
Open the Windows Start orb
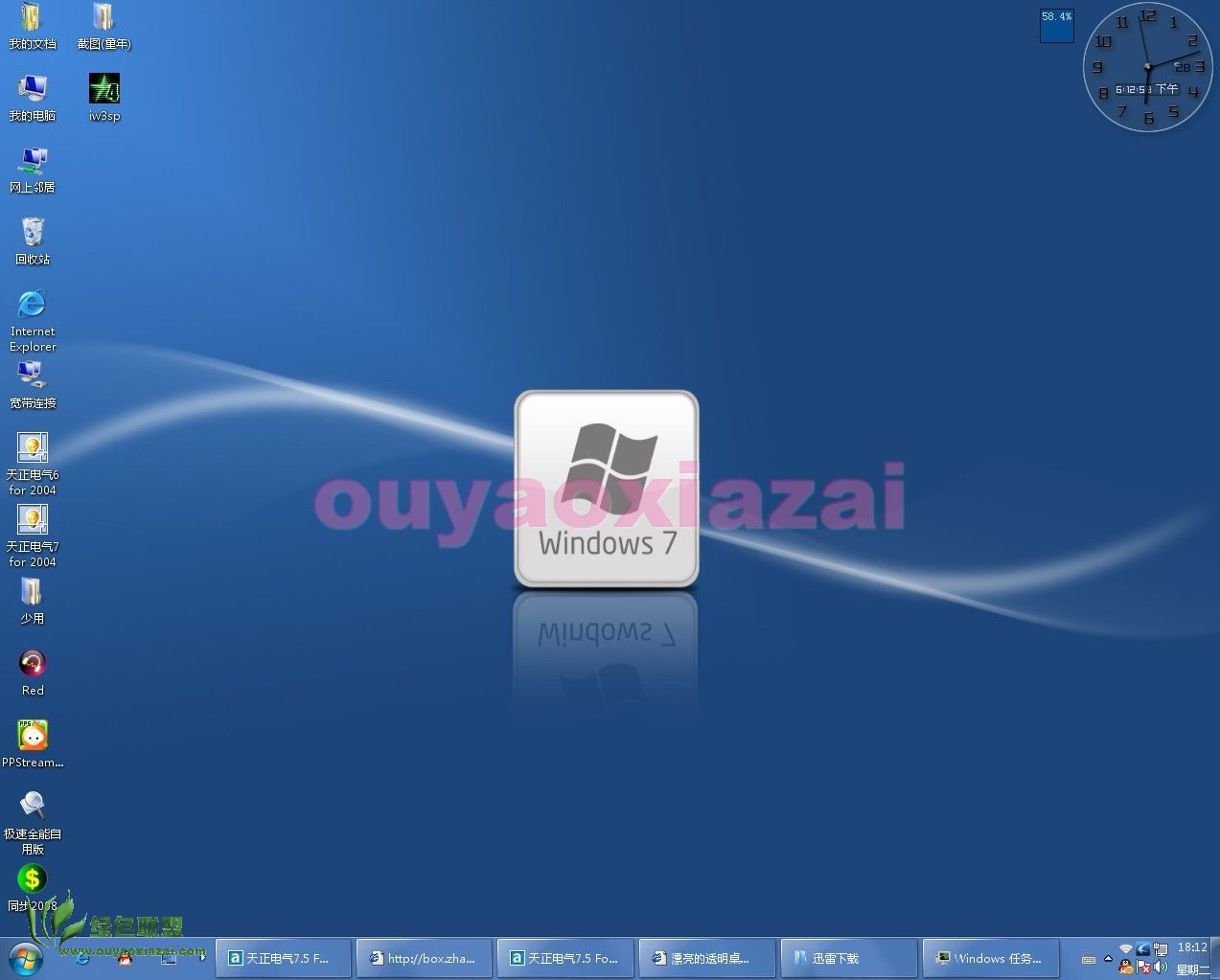coord(26,958)
